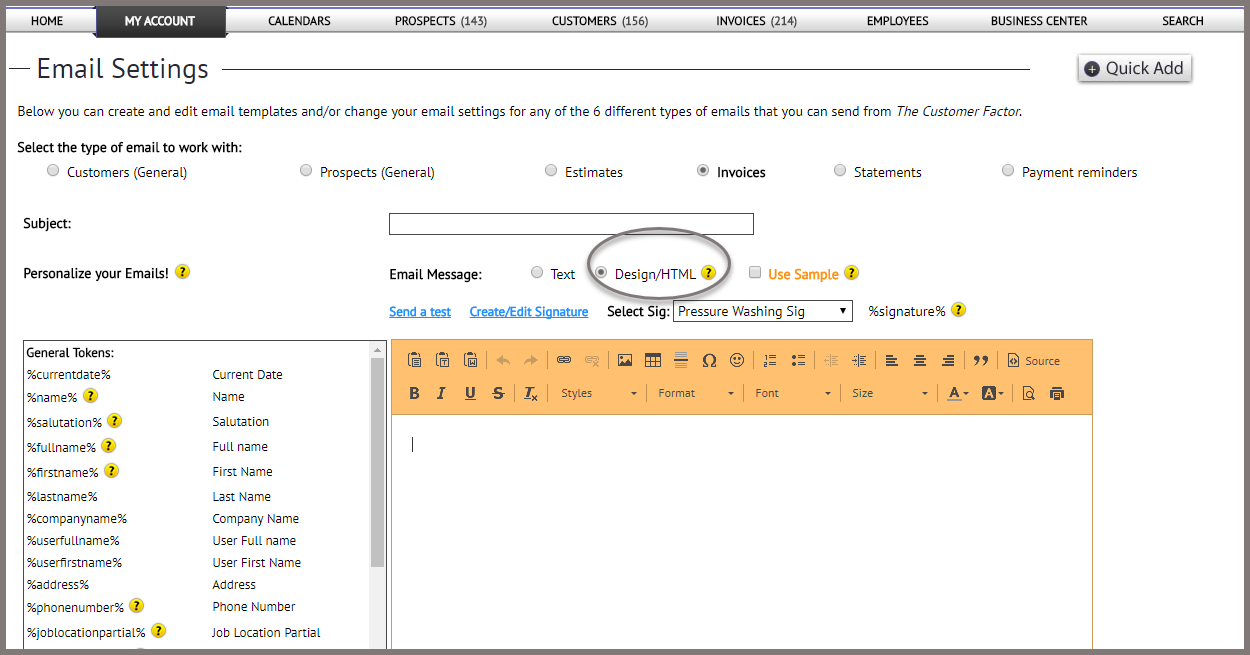
Task: Click the insert link icon
Action: (x=564, y=361)
